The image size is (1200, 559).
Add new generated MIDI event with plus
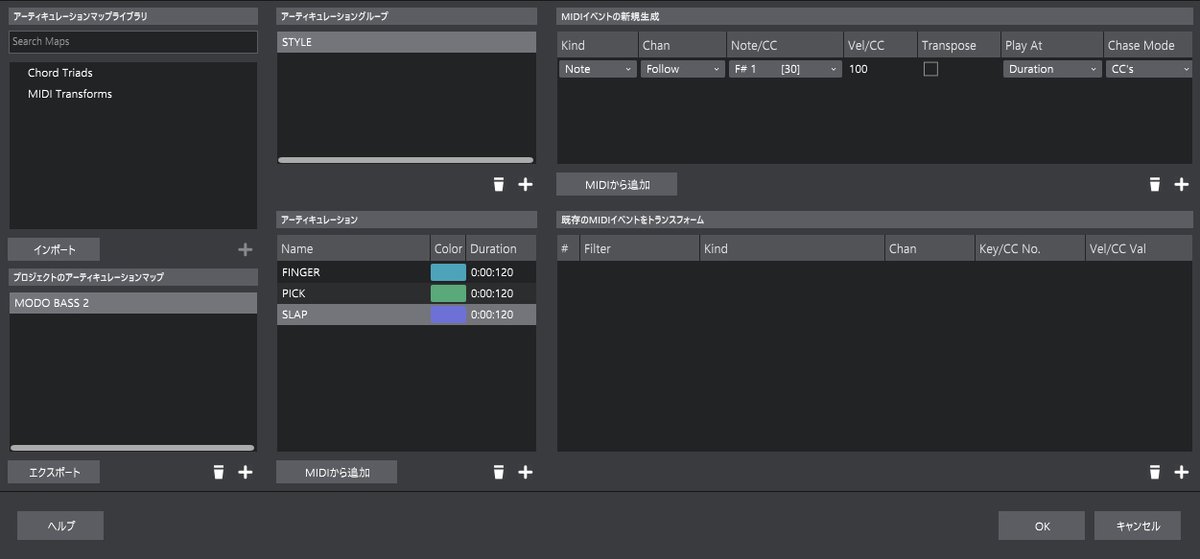pyautogui.click(x=1181, y=185)
